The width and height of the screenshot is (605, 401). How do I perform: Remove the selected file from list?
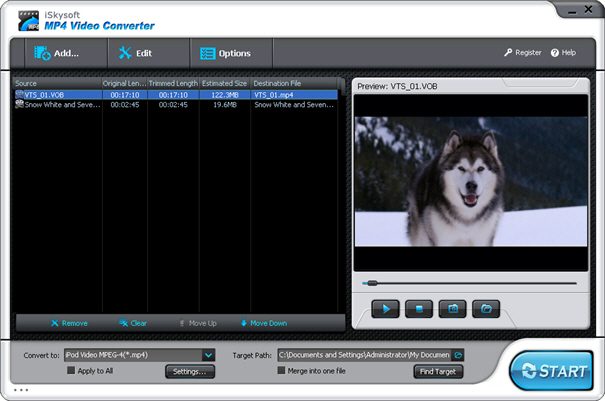point(69,323)
